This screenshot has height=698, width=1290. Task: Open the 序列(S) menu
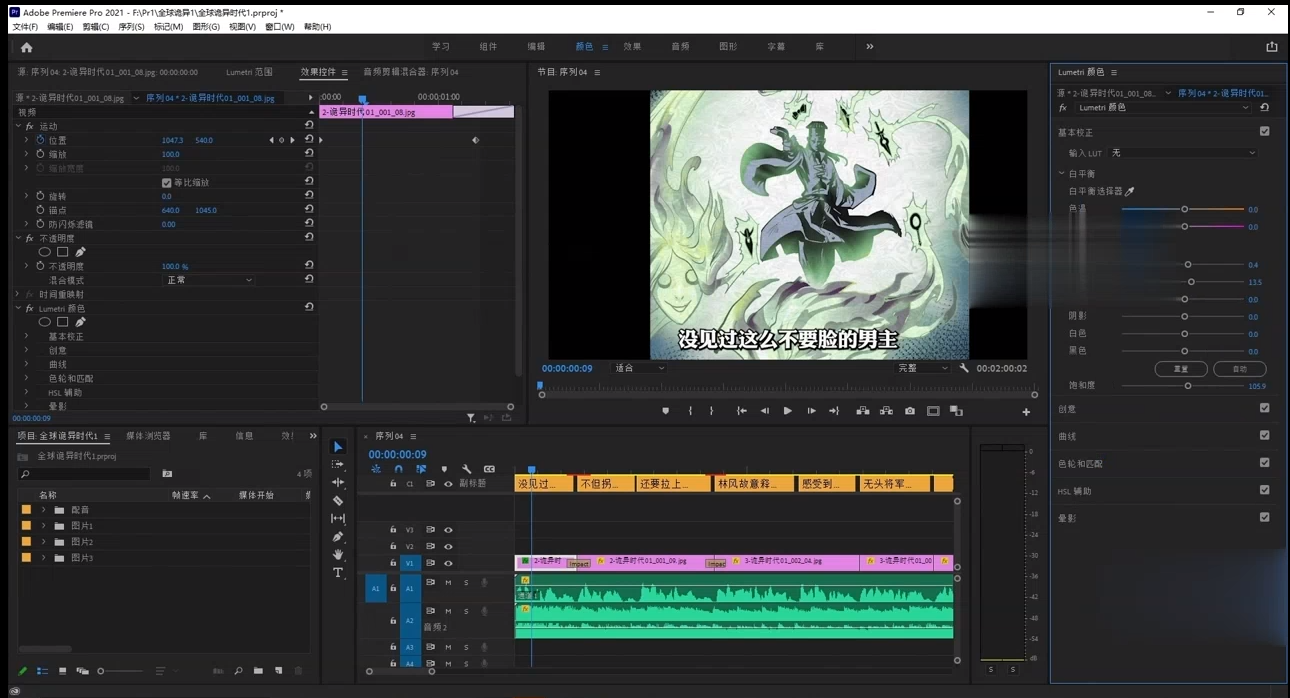coord(131,27)
